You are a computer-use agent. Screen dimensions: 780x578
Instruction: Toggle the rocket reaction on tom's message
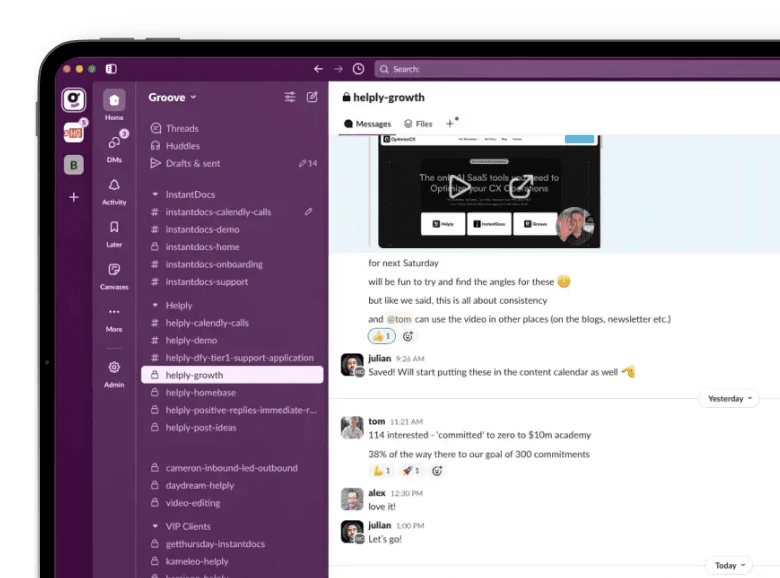coord(411,471)
